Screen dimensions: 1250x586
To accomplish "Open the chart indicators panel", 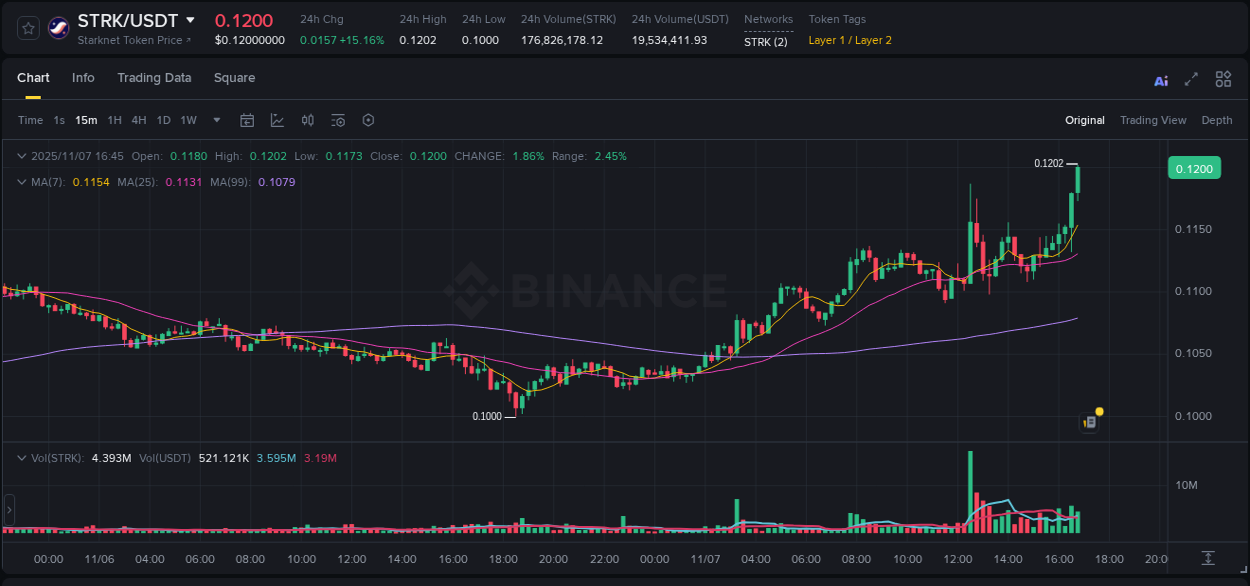I will (308, 120).
